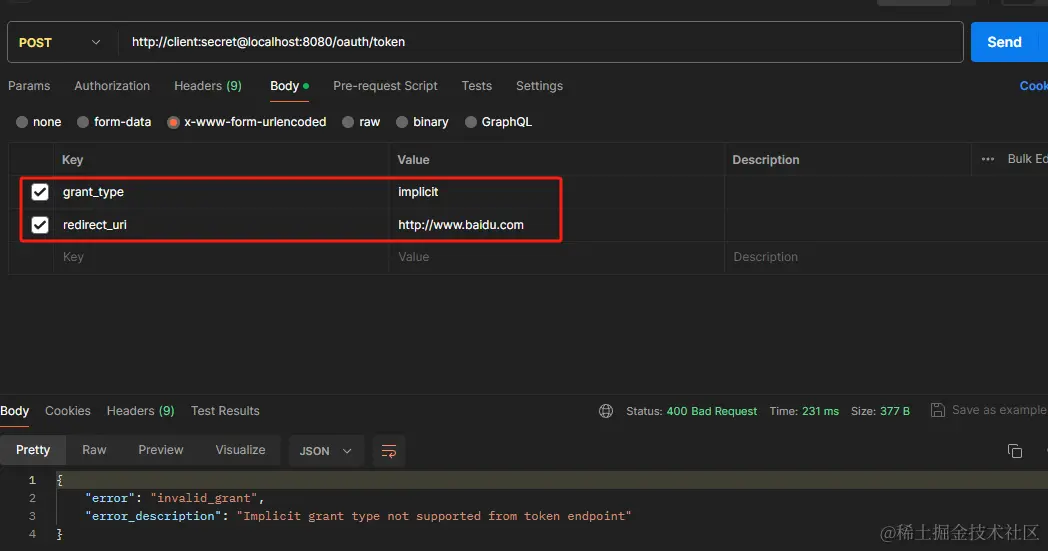This screenshot has width=1048, height=551.
Task: Click the Bulk Edit link
Action: click(1027, 158)
